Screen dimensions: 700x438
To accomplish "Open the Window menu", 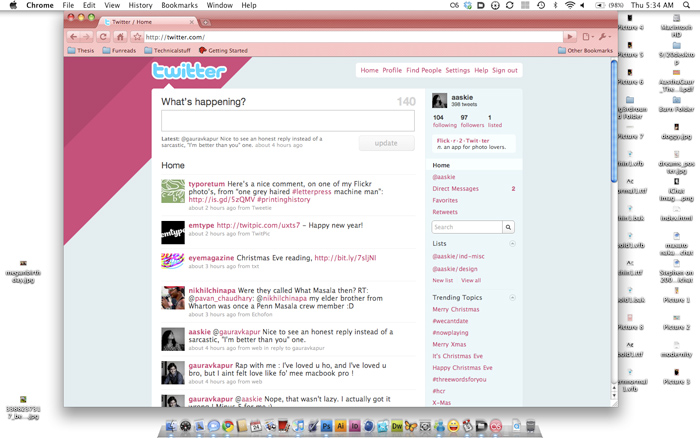I will coord(220,5).
